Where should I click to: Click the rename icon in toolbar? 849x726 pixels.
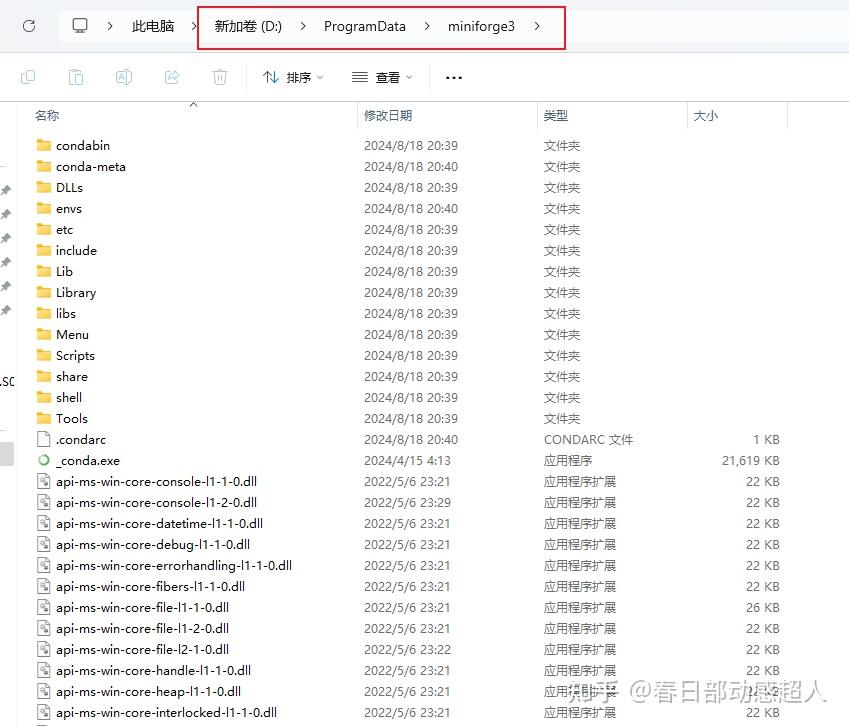click(x=124, y=77)
